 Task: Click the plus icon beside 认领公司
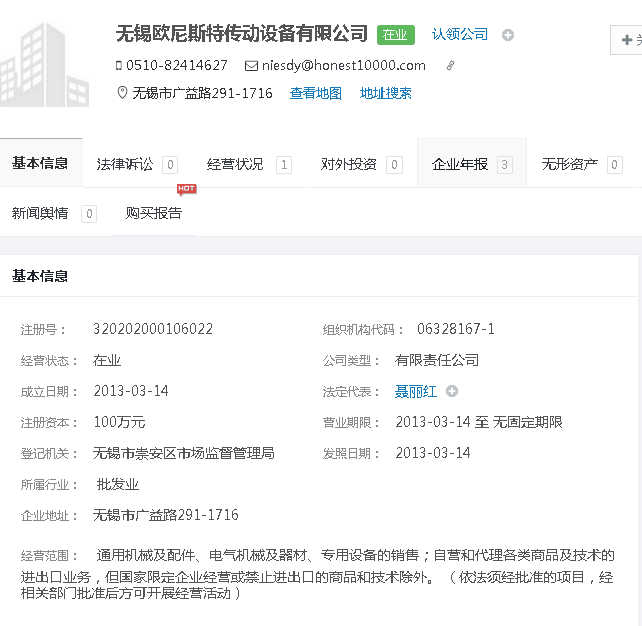click(x=508, y=36)
